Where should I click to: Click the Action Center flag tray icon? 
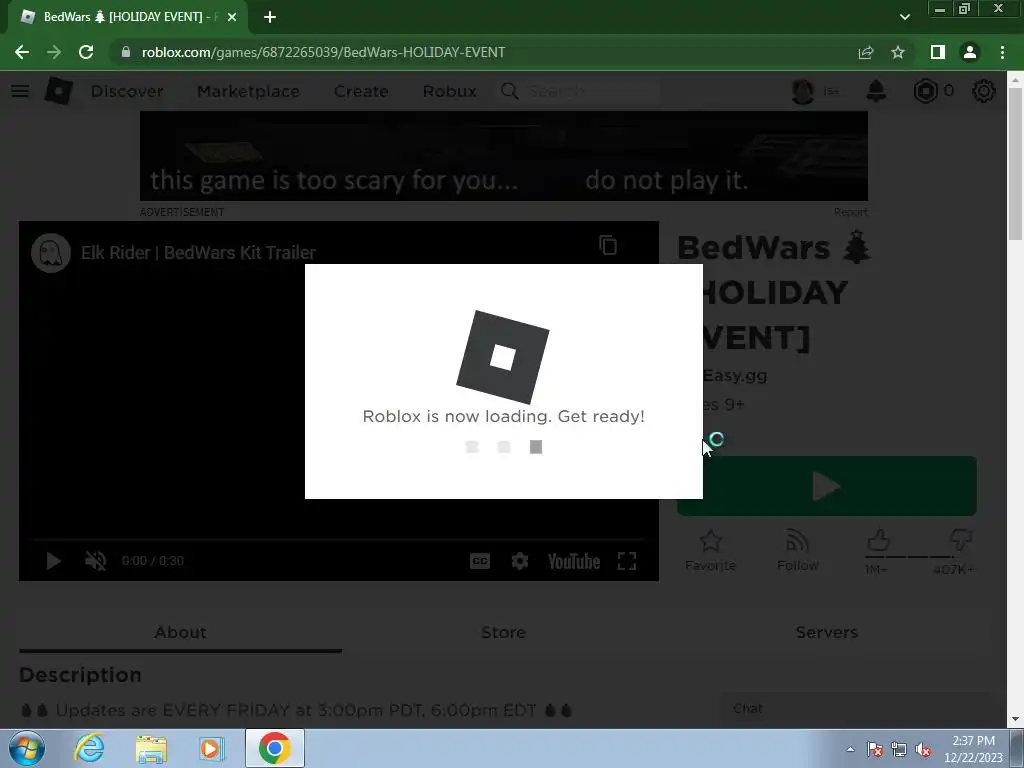[875, 749]
